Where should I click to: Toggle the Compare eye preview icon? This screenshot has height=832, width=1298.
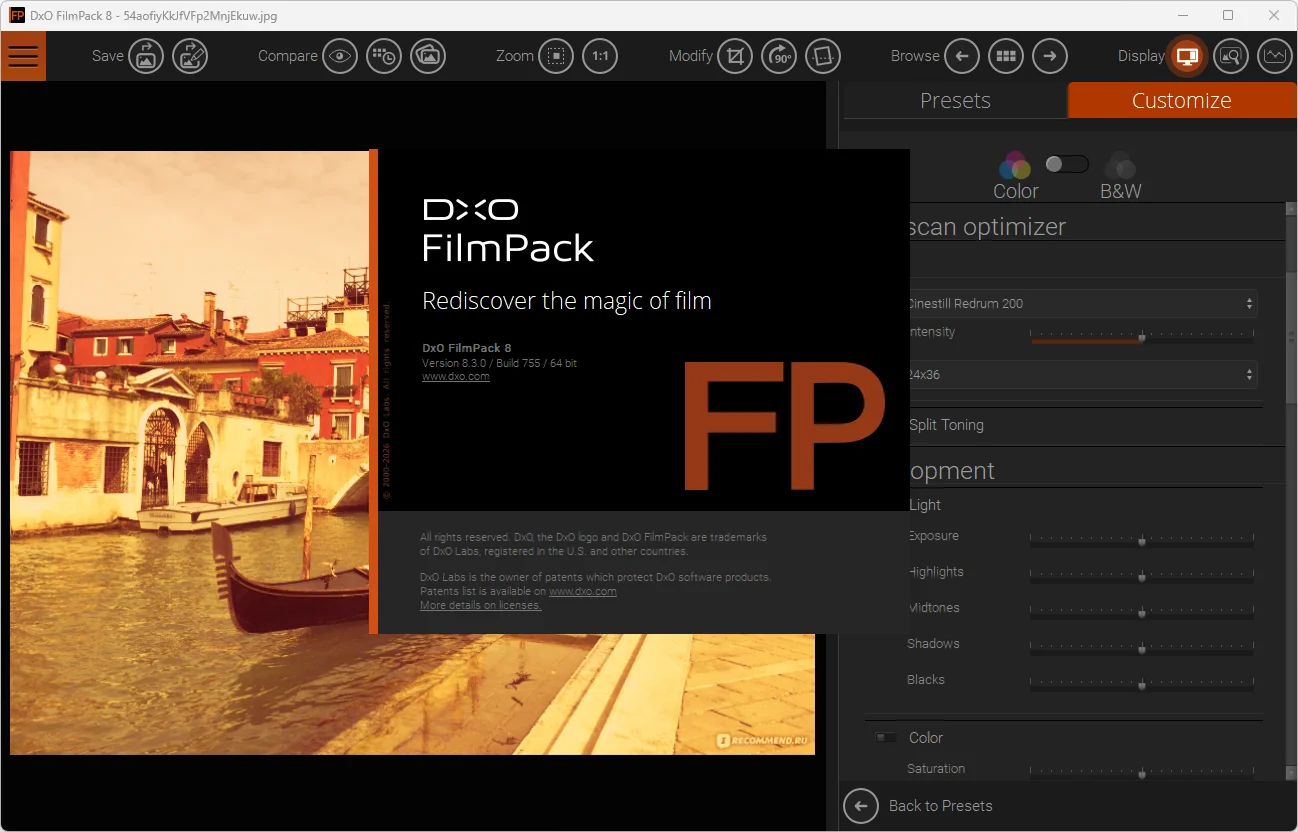coord(340,56)
